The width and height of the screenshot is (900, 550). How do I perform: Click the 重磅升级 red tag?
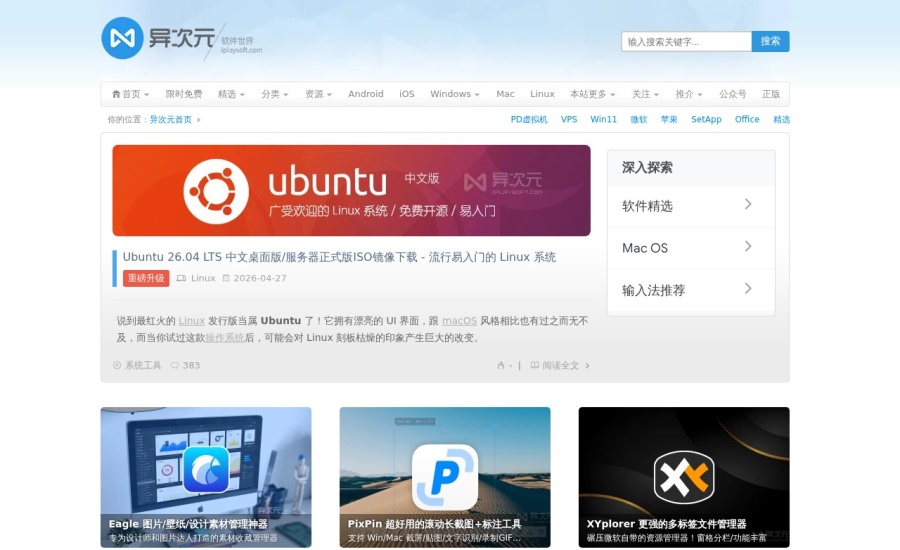pos(146,278)
